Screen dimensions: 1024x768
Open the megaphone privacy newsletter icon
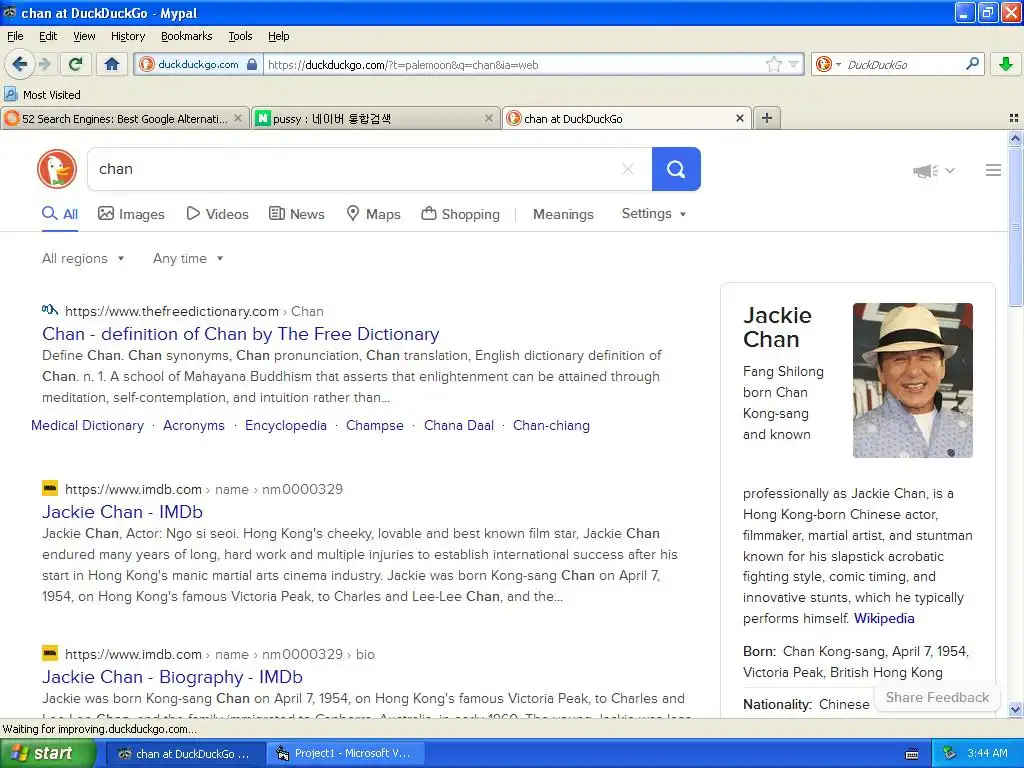point(925,170)
